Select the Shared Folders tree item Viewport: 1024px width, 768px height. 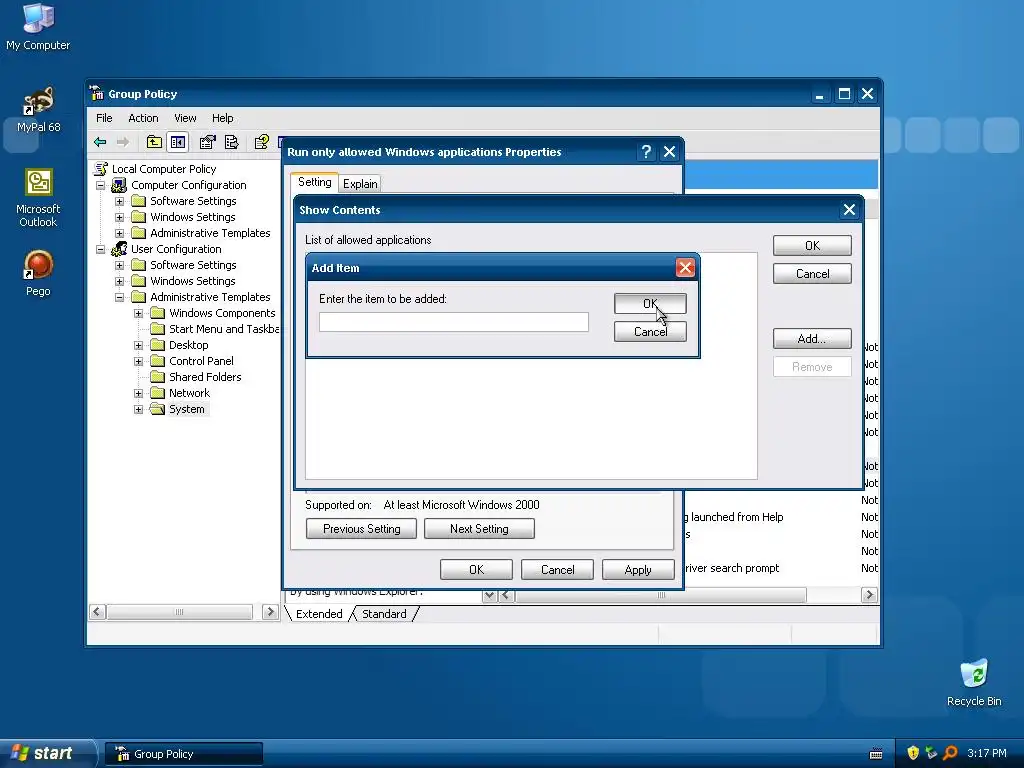(204, 377)
